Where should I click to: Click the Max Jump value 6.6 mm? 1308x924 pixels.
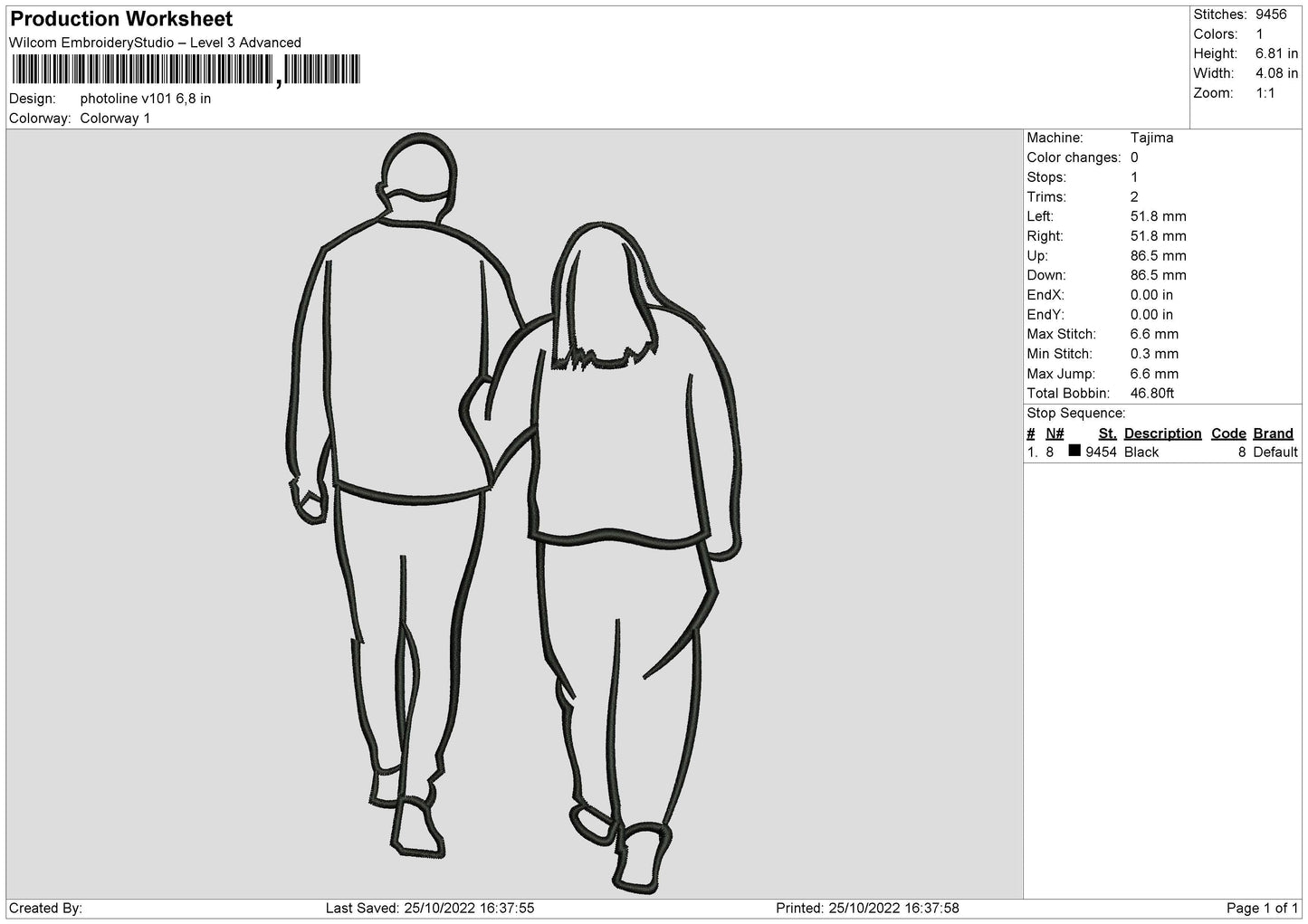click(1154, 374)
